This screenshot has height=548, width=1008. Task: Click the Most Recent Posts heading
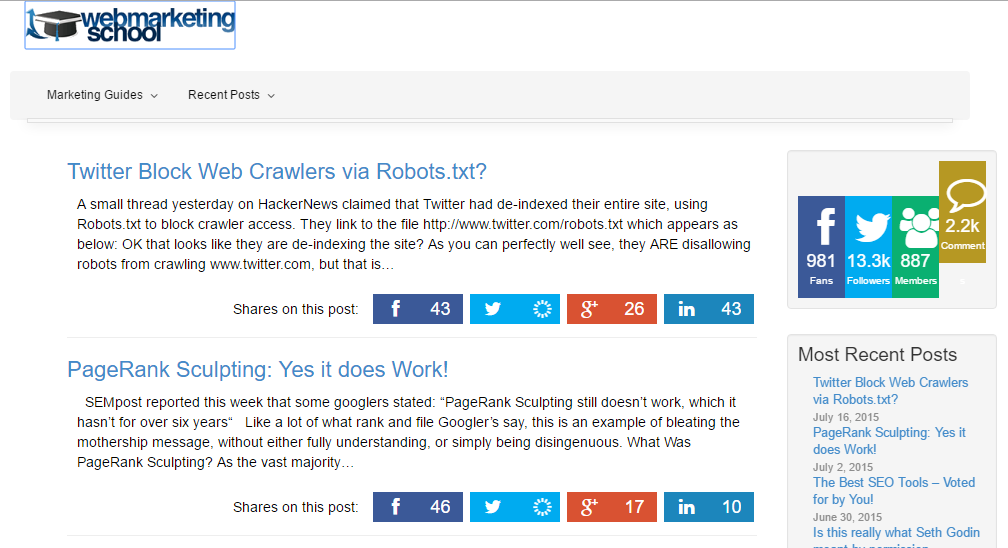878,354
